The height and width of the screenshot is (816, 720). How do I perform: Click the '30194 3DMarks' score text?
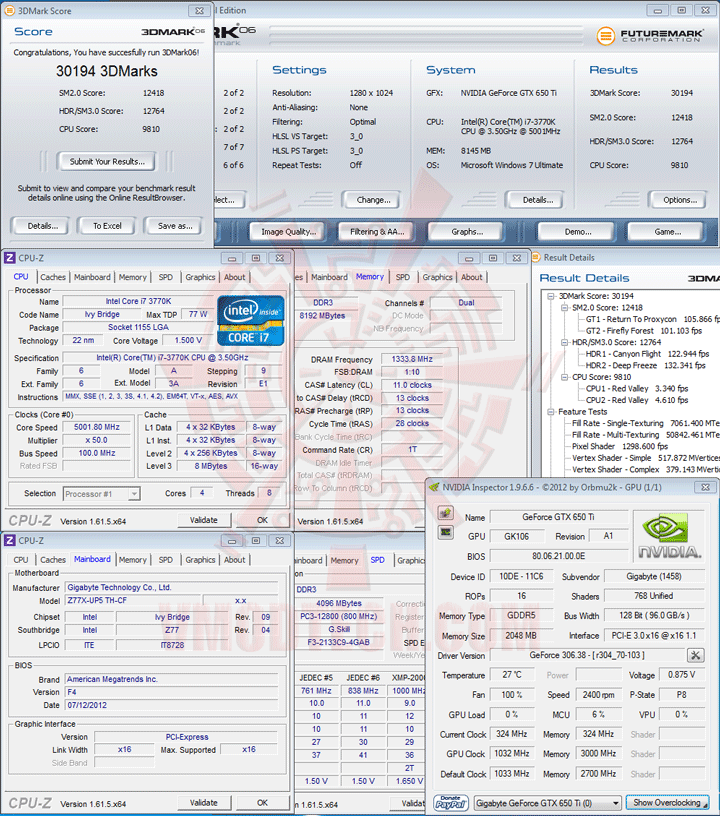click(107, 71)
